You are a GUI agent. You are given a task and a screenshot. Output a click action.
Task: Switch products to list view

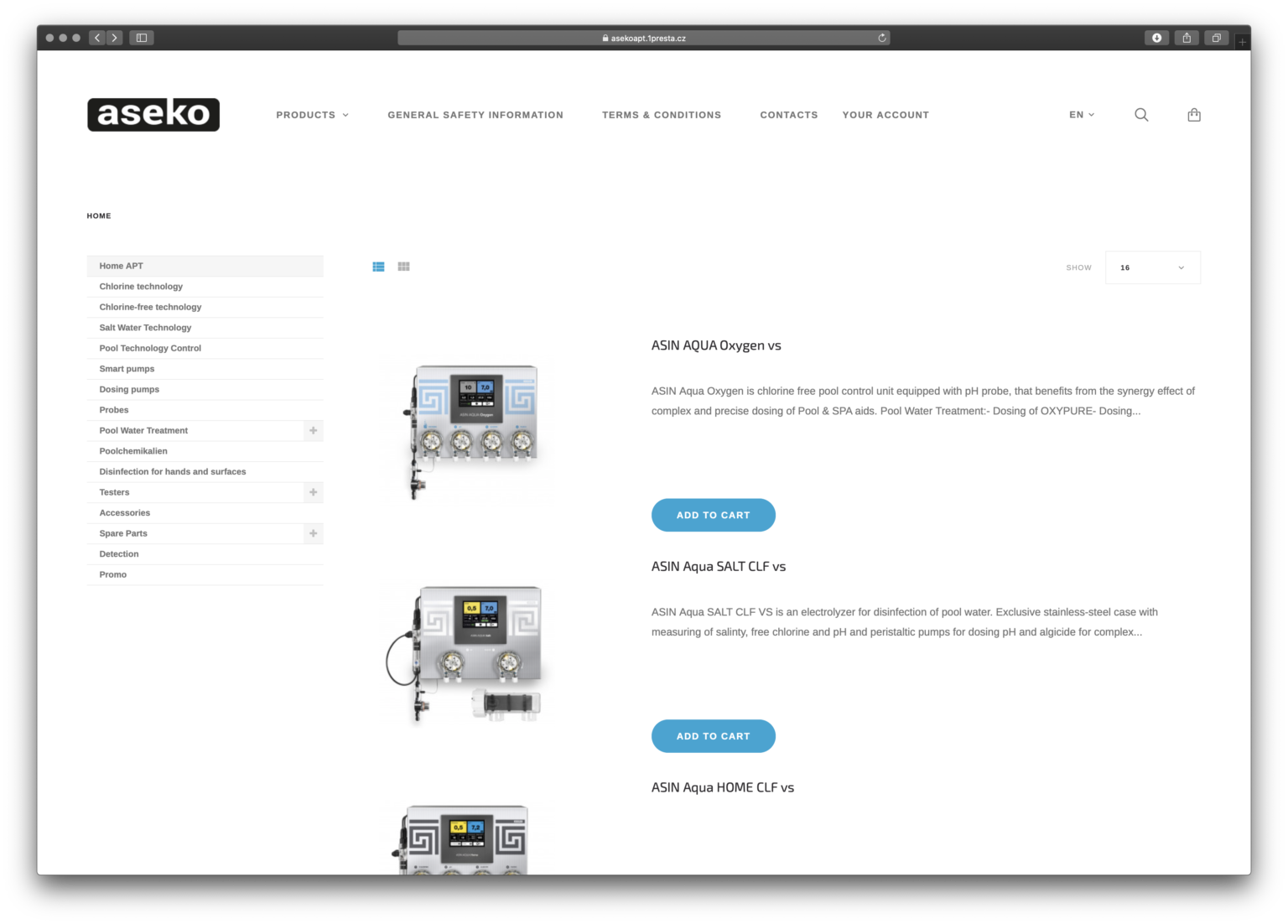[378, 266]
